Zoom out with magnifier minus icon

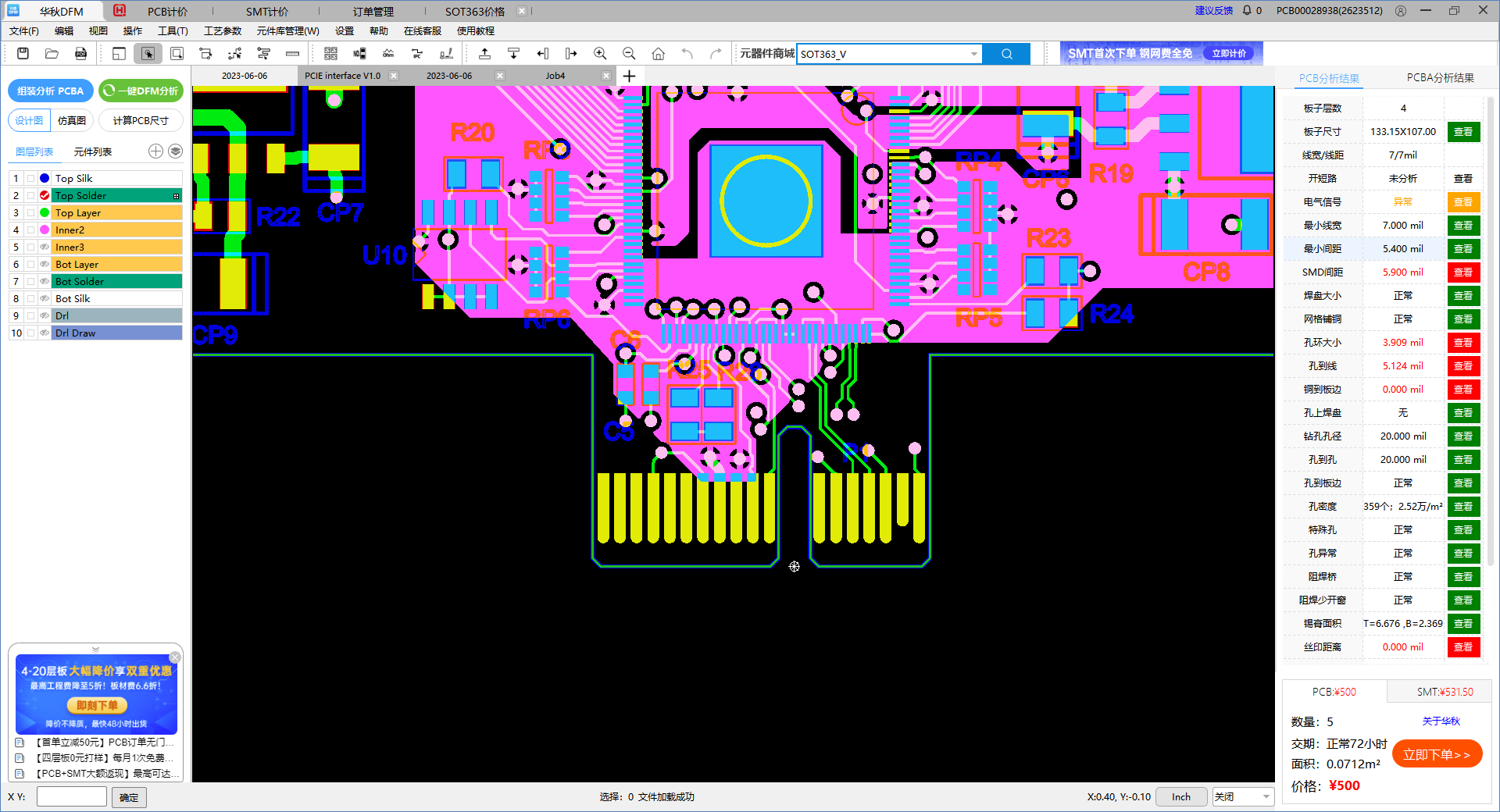(629, 53)
